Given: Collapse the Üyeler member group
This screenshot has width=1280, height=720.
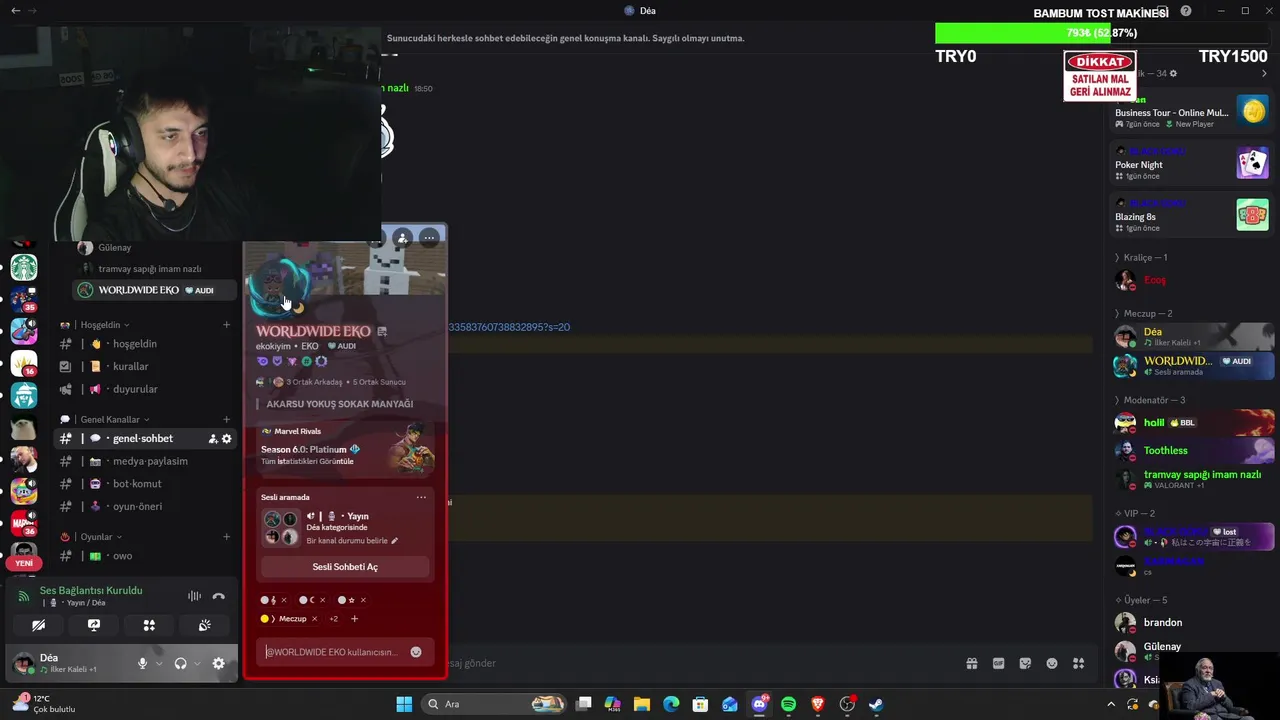Looking at the screenshot, I should point(1140,600).
